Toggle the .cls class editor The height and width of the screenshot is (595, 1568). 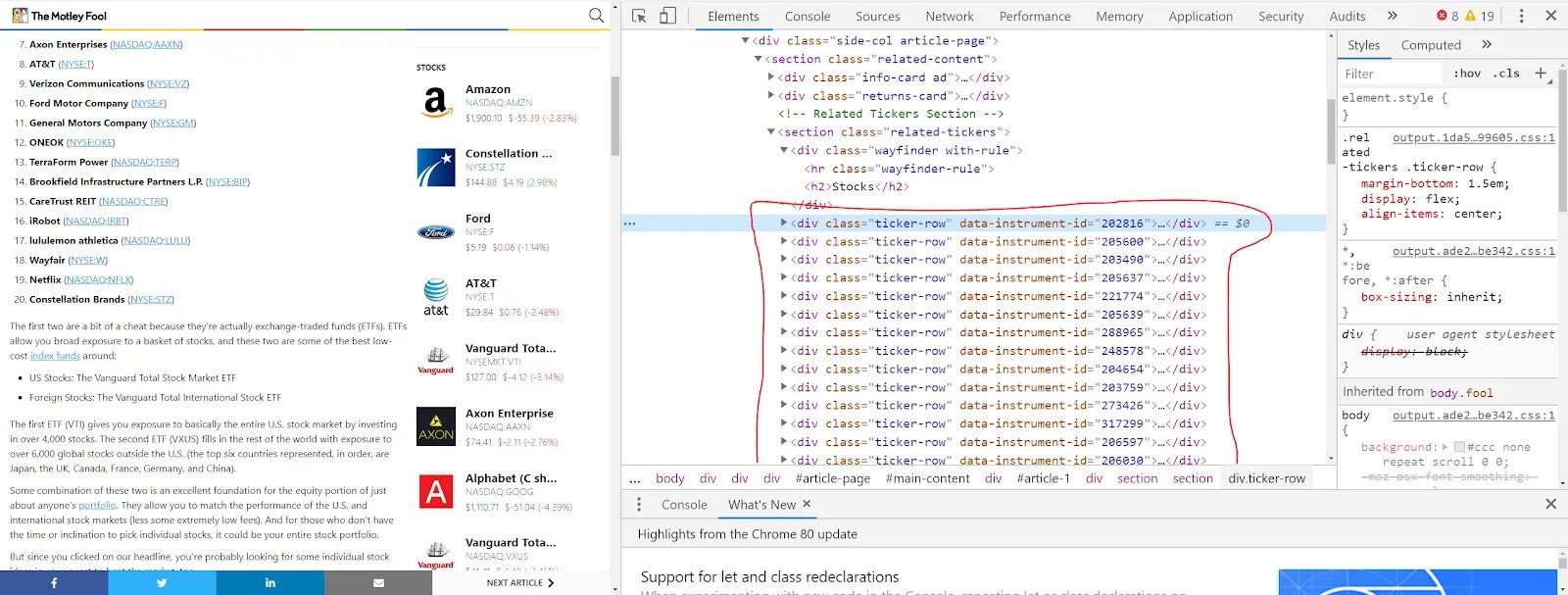tap(1506, 74)
